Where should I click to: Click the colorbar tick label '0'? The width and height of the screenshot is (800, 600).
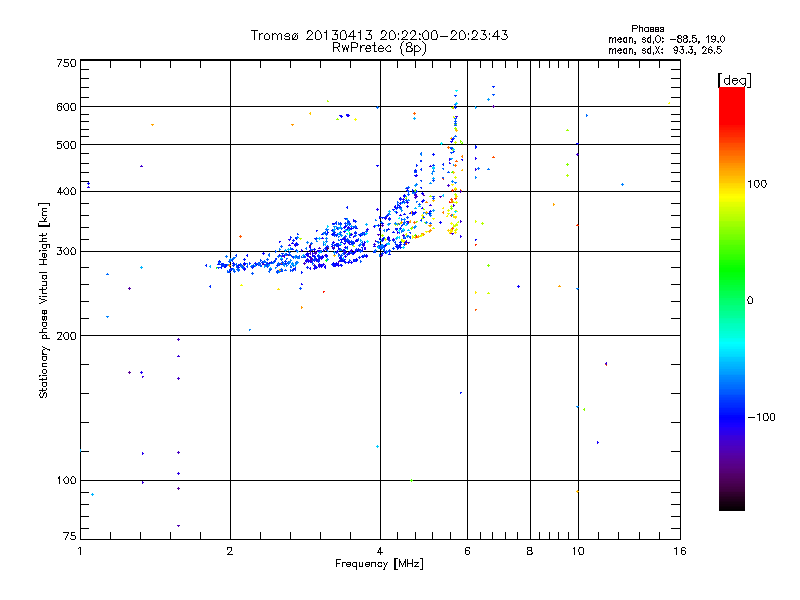pyautogui.click(x=750, y=301)
